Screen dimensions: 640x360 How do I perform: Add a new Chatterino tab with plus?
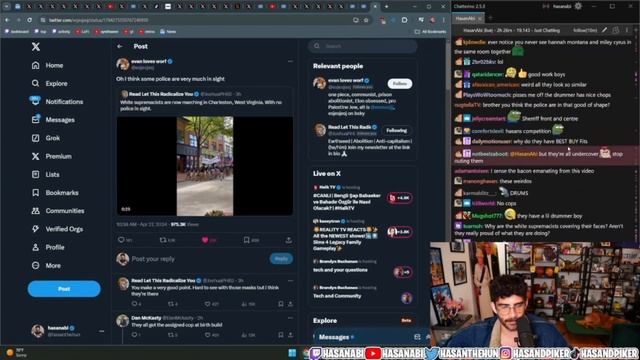click(490, 18)
